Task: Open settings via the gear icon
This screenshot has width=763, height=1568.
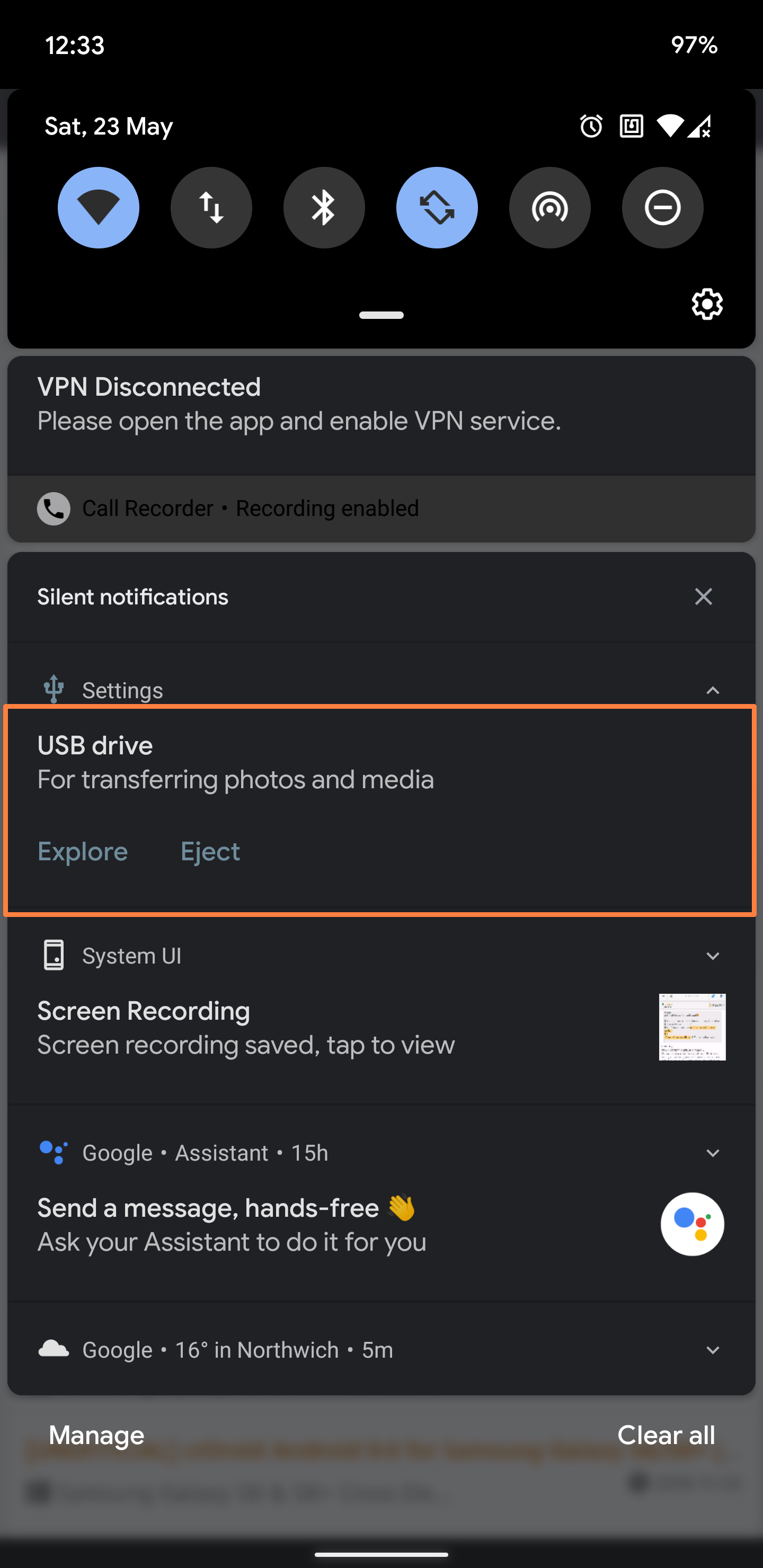Action: 707,304
